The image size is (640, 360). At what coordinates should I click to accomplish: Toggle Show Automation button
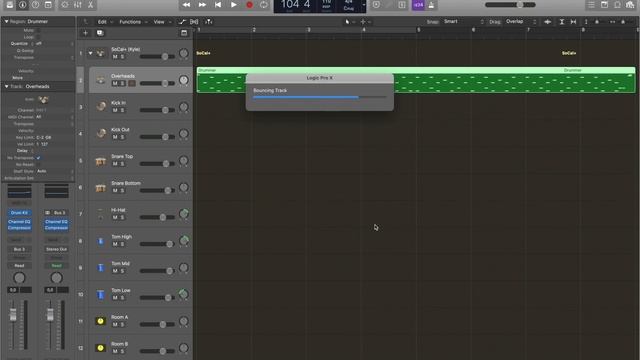182,22
